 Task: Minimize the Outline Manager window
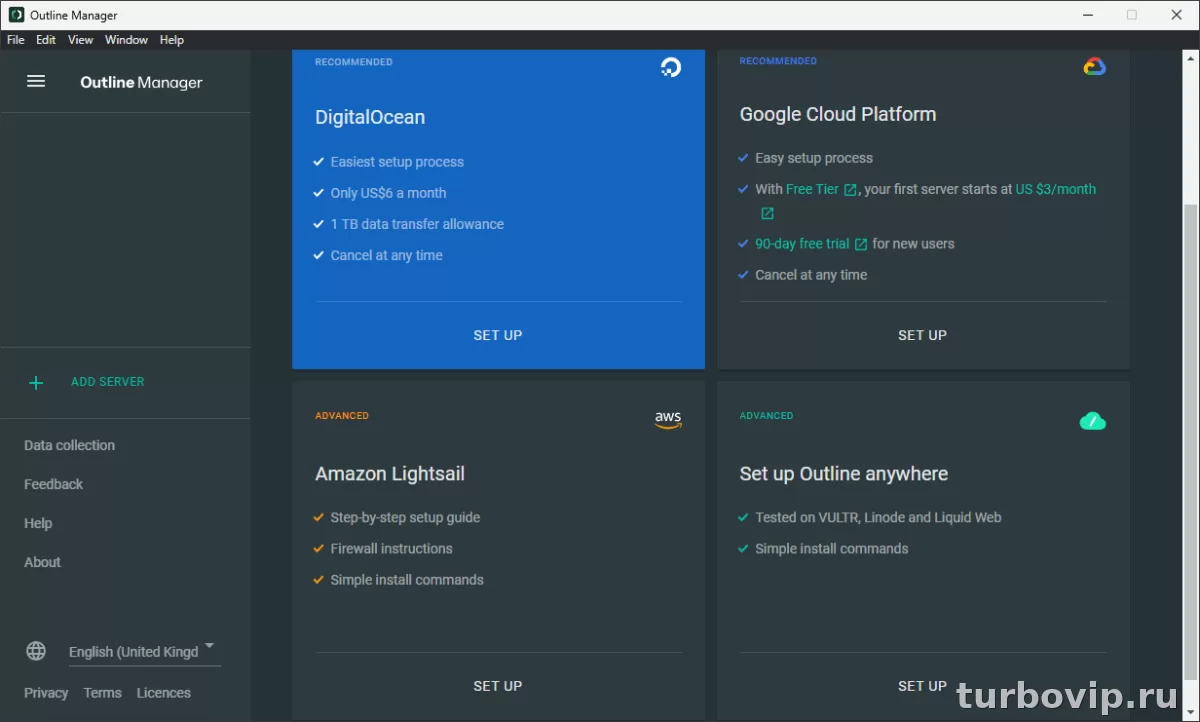(x=1088, y=15)
